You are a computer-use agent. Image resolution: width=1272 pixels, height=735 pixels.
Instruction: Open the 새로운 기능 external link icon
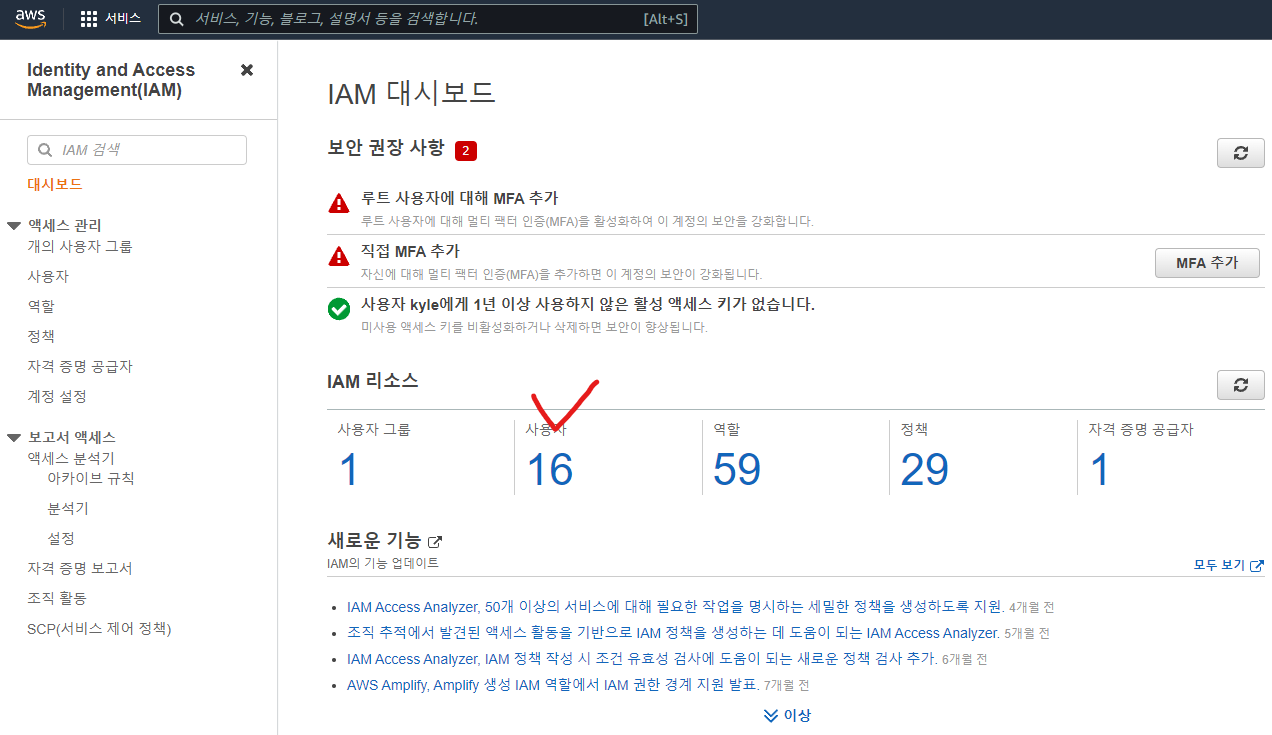pos(435,541)
